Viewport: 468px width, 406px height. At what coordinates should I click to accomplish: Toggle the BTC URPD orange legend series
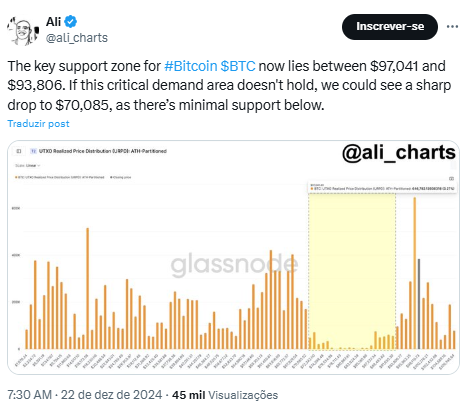60,177
